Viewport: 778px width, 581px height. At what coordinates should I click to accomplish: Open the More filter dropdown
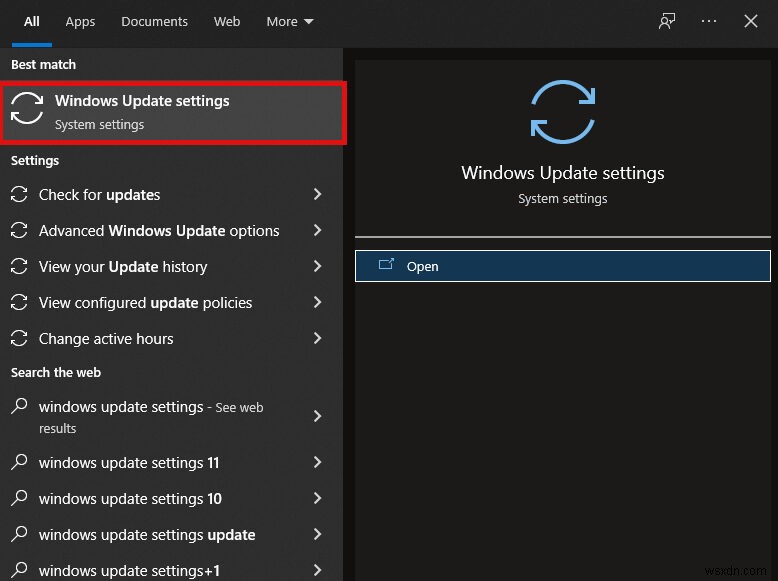pos(290,22)
